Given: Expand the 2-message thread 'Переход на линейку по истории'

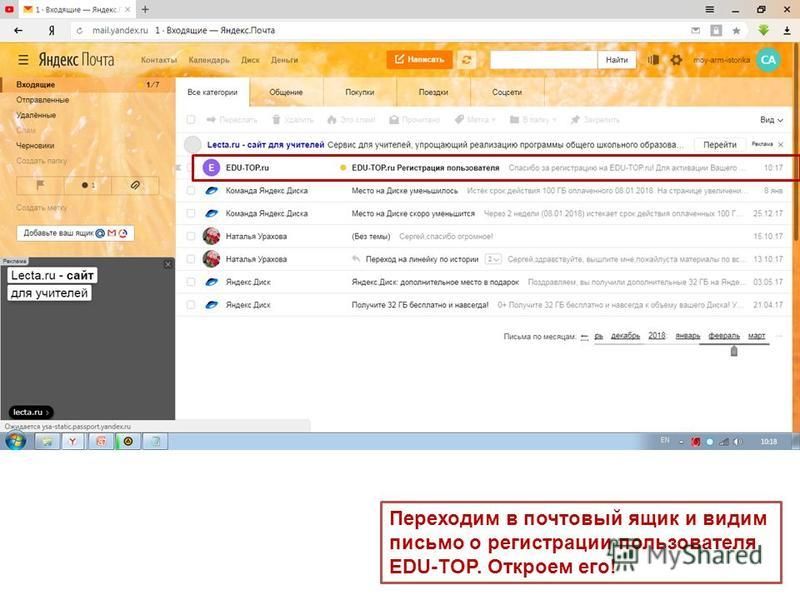Looking at the screenshot, I should point(493,259).
